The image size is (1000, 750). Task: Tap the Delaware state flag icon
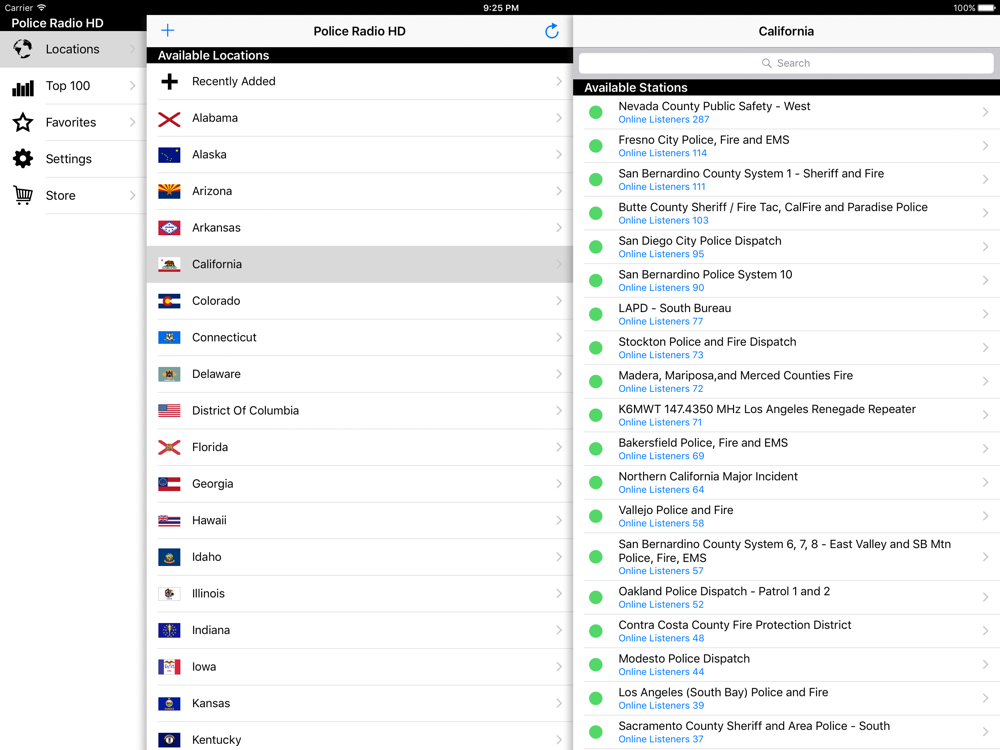click(x=169, y=374)
